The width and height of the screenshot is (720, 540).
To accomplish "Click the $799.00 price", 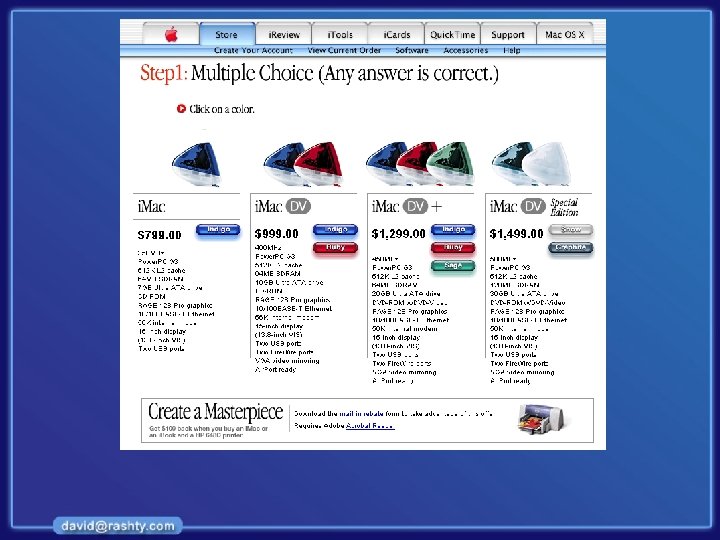I will click(x=159, y=235).
